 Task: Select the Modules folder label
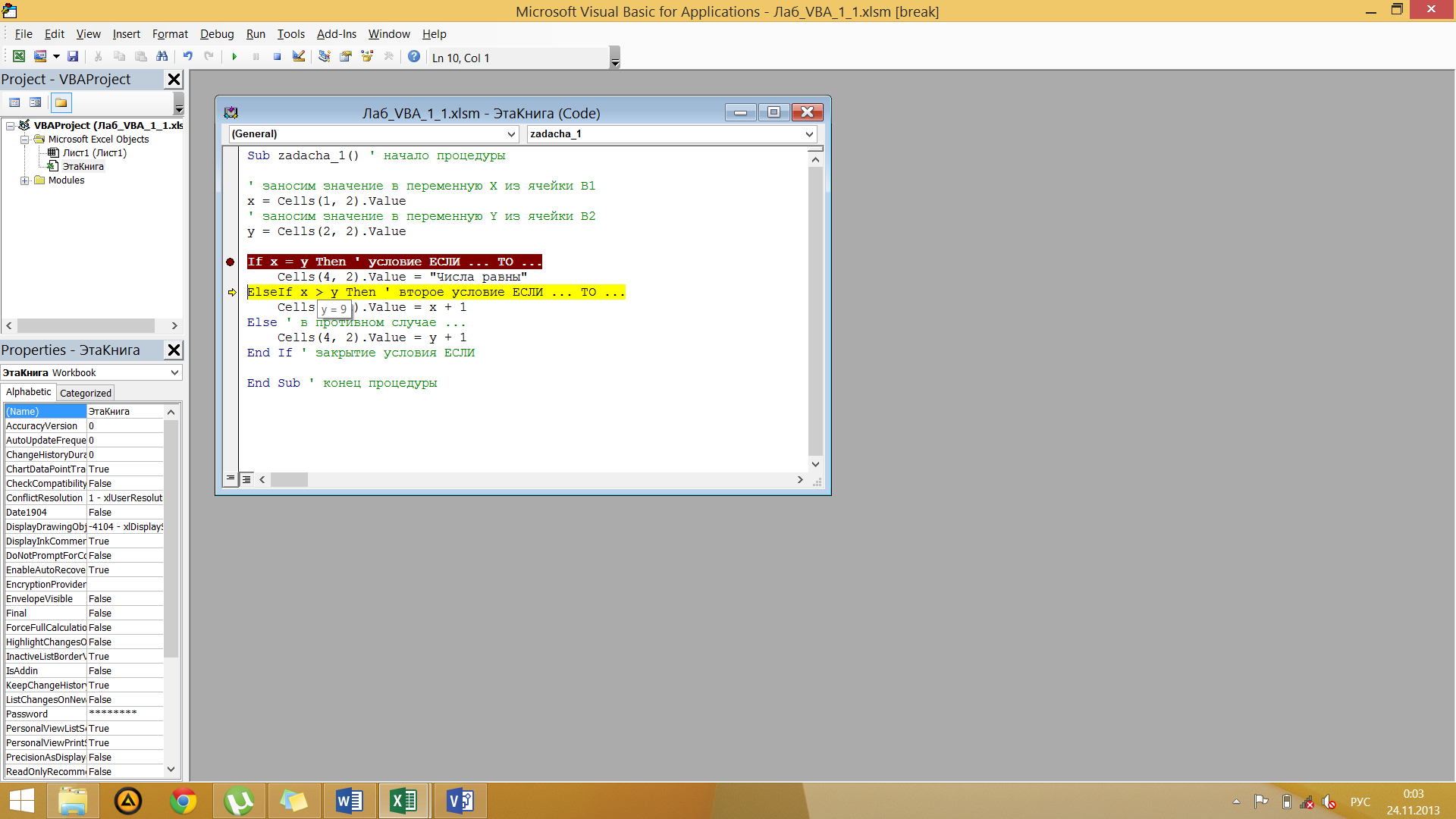coord(66,180)
